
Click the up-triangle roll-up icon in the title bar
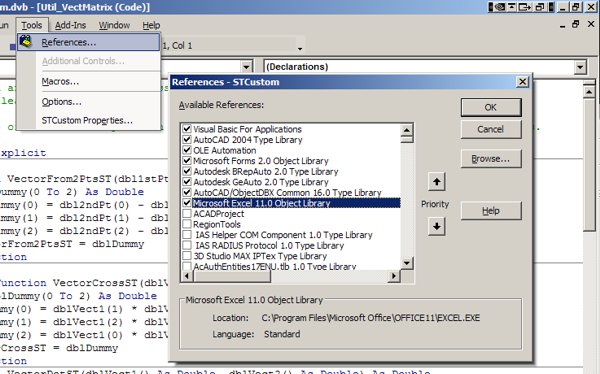coord(512,7)
